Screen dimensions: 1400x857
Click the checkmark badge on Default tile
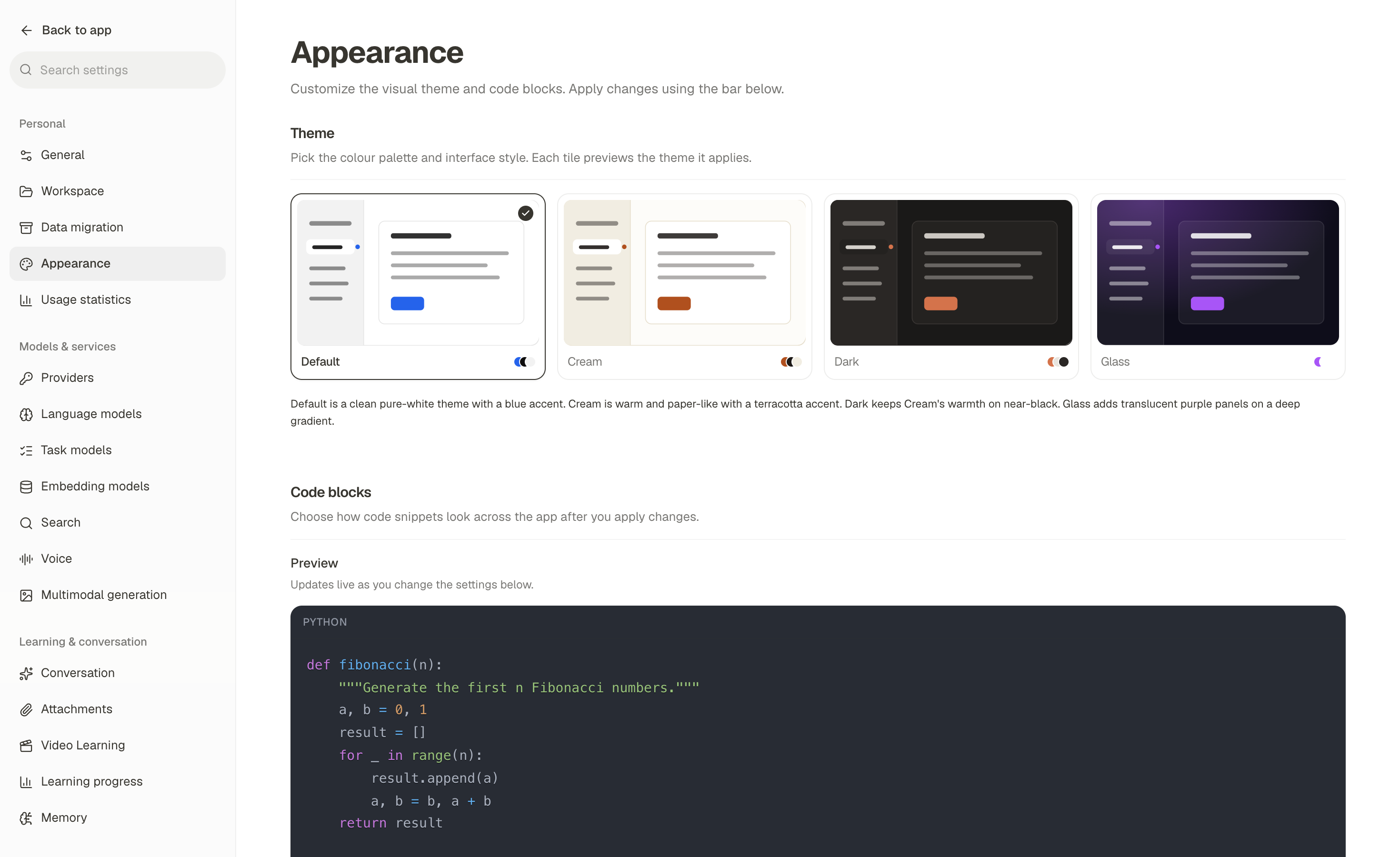click(x=526, y=214)
